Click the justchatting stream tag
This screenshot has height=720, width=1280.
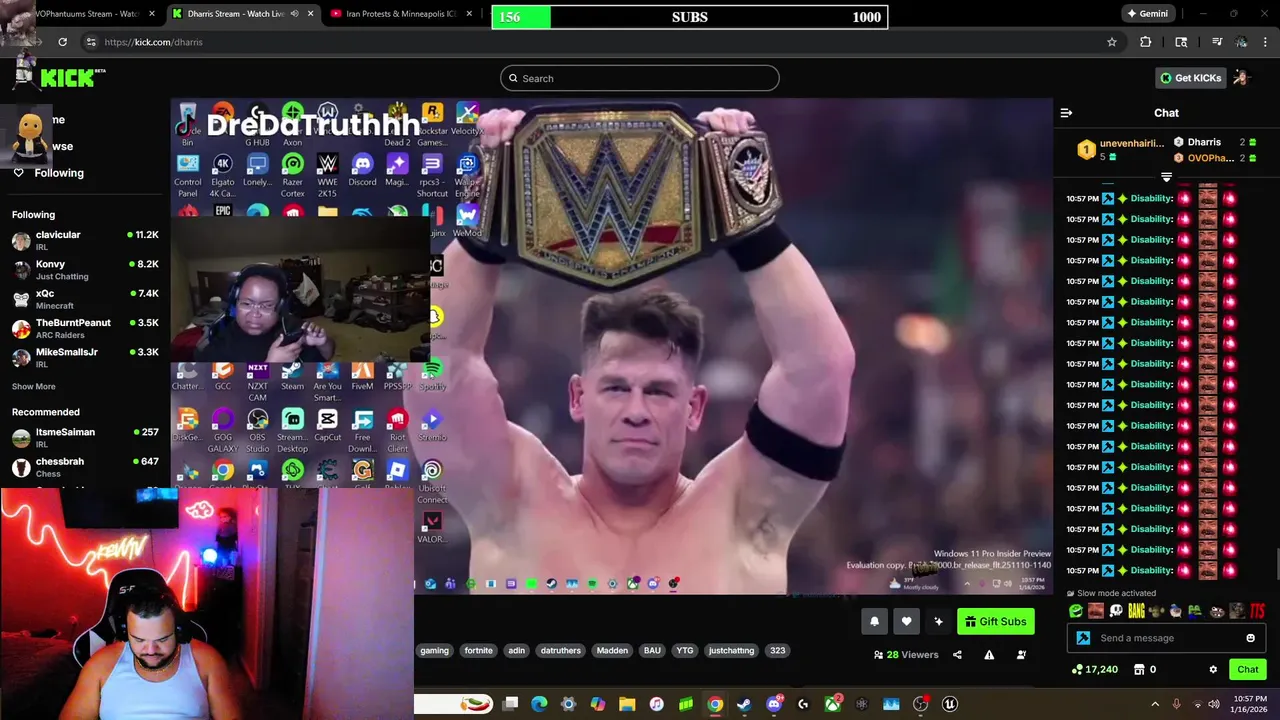click(x=731, y=650)
